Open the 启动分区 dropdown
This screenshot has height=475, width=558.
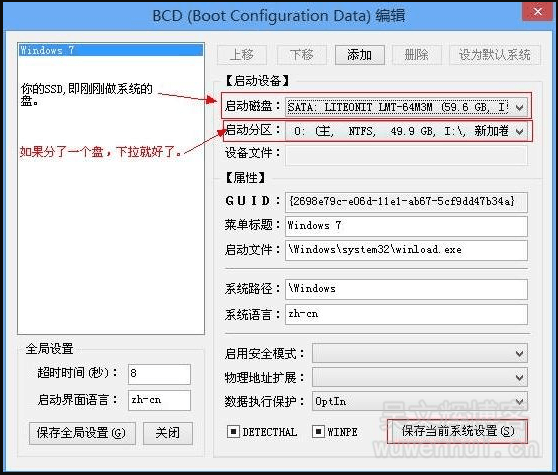[x=406, y=131]
